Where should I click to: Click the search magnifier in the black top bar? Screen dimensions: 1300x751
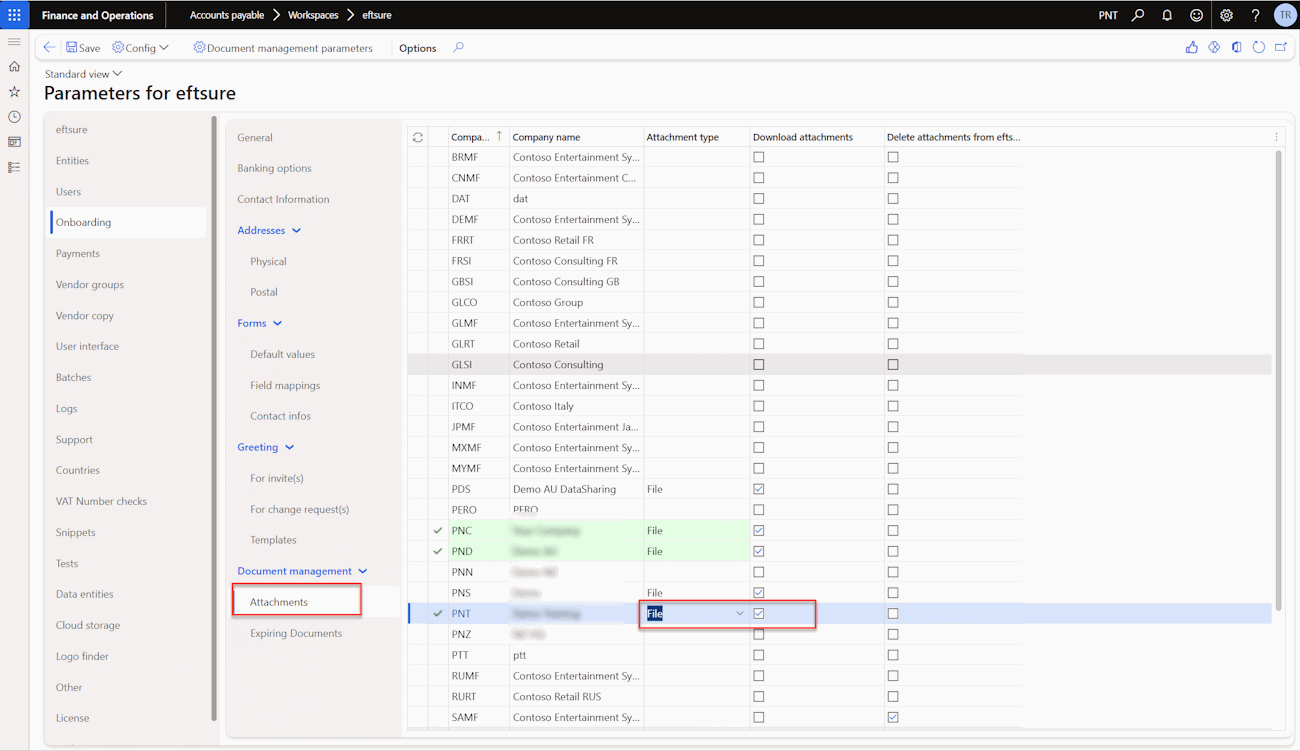pos(1138,15)
